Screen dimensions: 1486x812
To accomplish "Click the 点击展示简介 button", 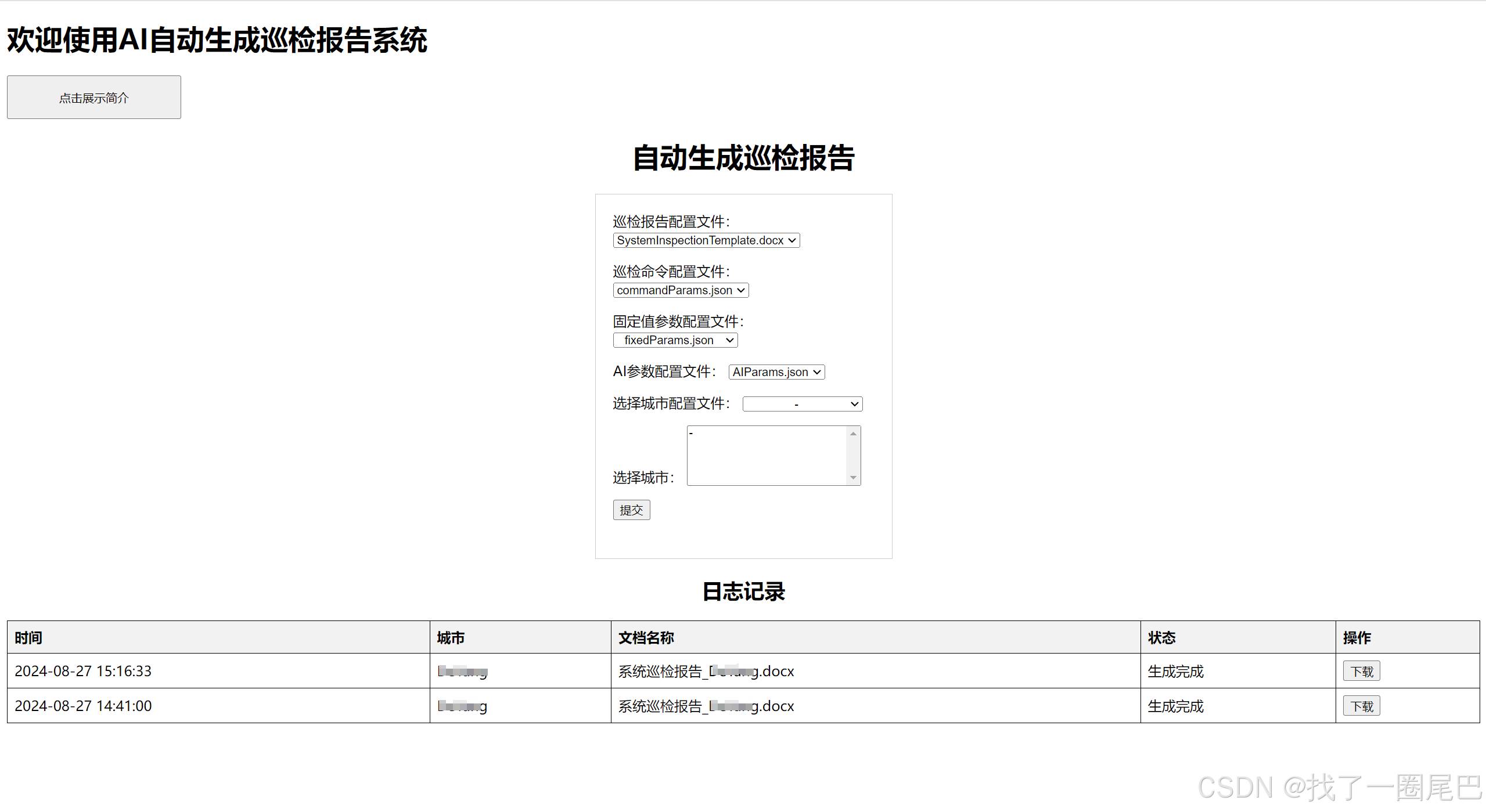I will pos(93,98).
